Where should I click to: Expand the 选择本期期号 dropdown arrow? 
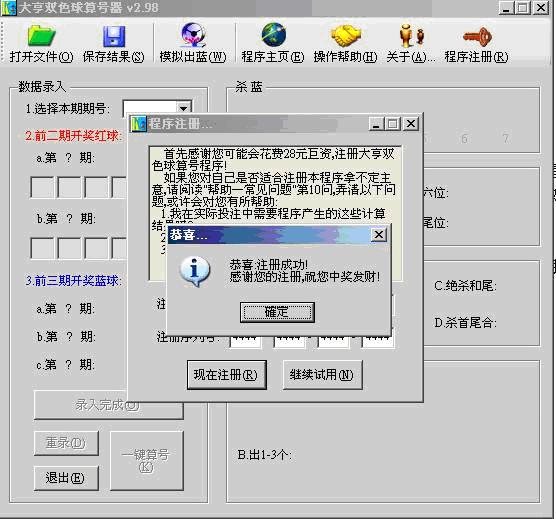coord(183,108)
